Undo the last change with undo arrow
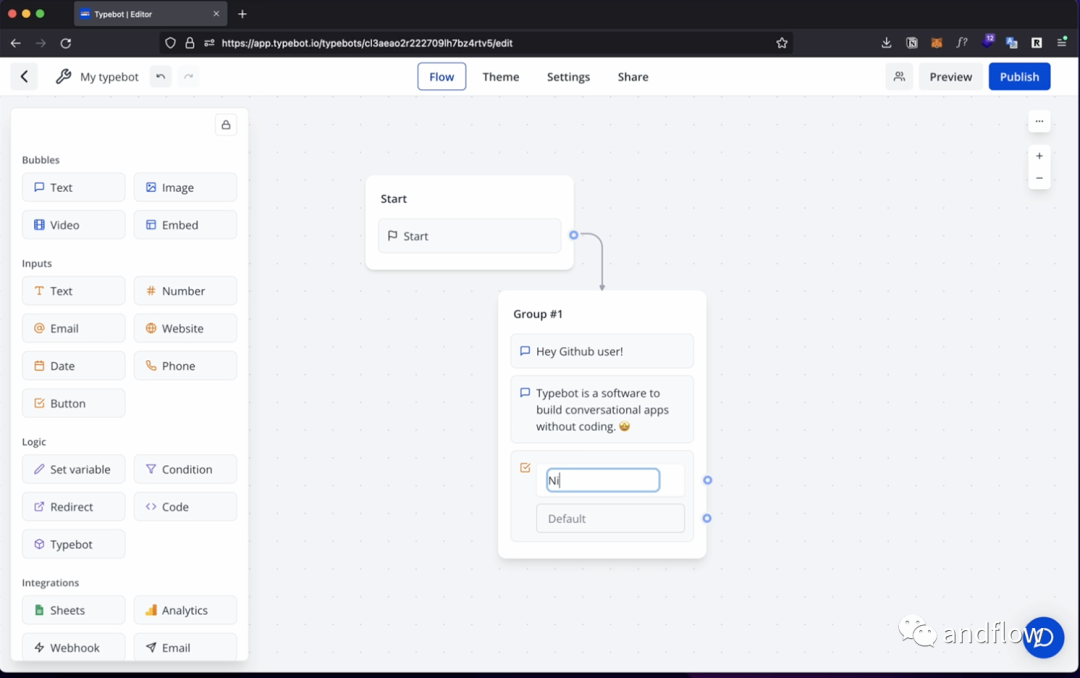Screen dimensions: 1080x678 coord(160,76)
